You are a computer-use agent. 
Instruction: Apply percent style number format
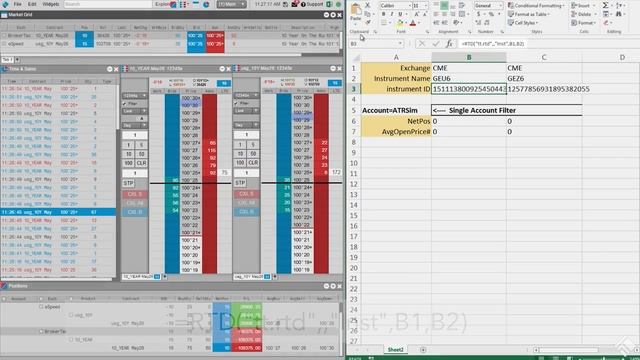[491, 14]
